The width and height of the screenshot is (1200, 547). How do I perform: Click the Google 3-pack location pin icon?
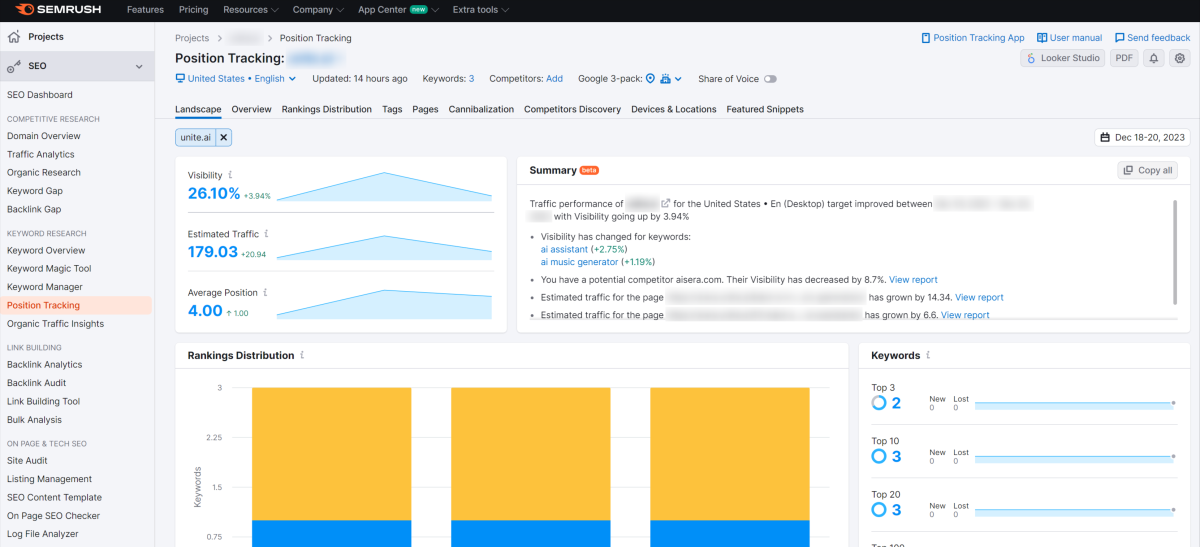click(650, 79)
